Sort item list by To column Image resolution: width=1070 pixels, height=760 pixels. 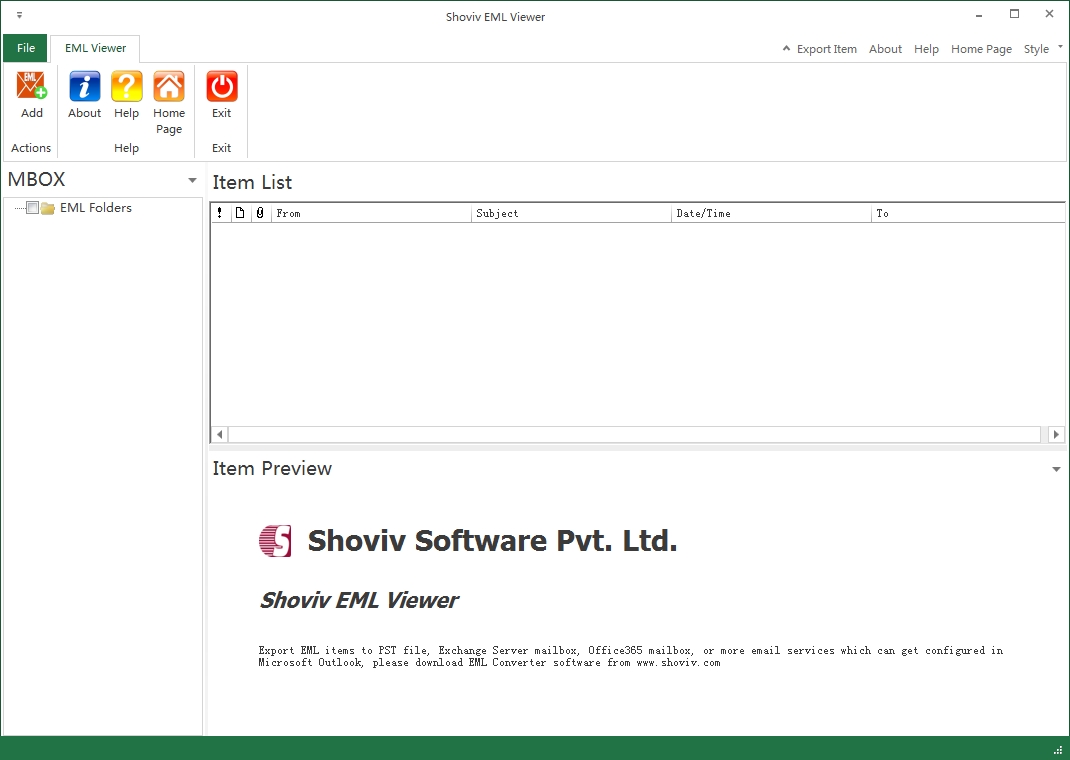[968, 214]
